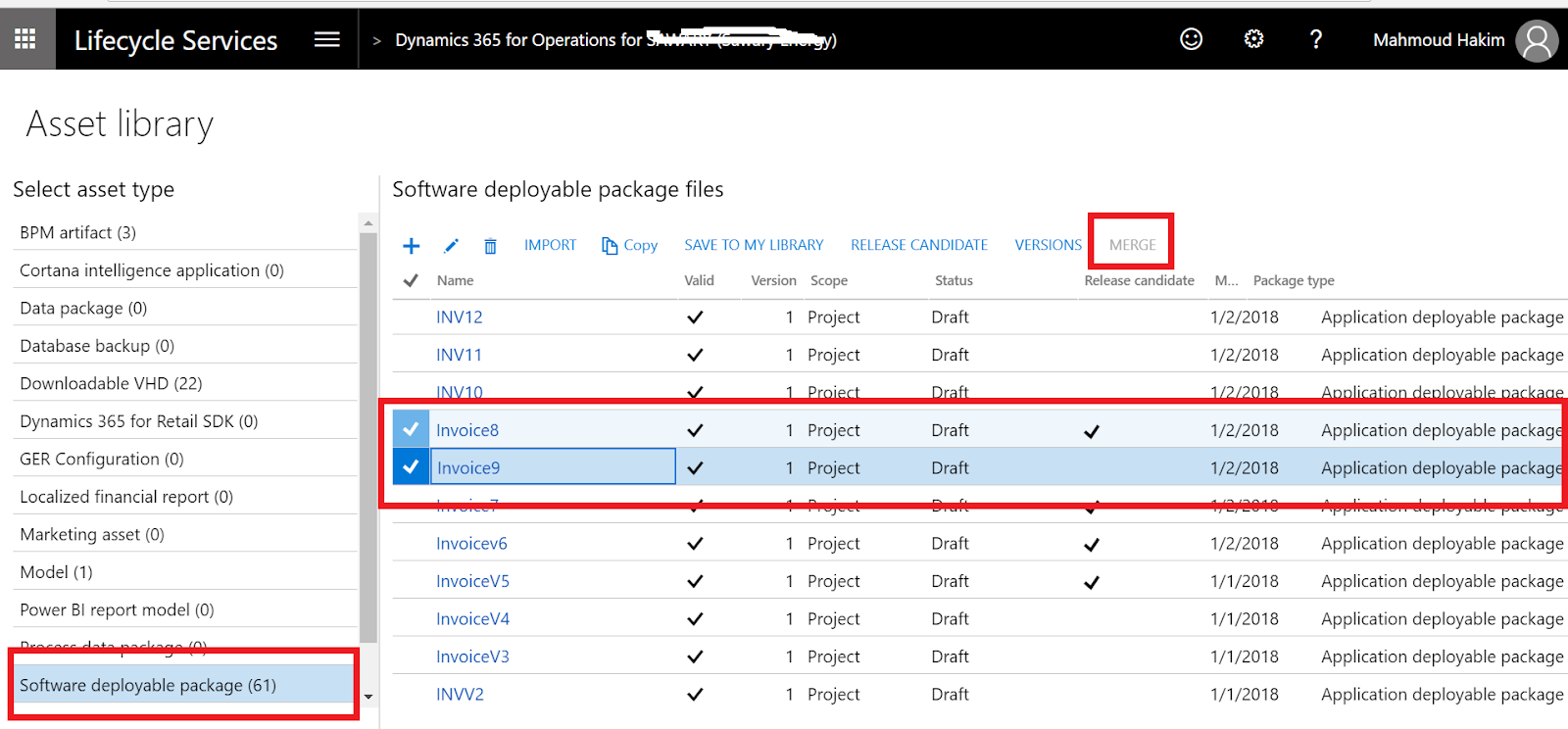1568x729 pixels.
Task: Edit the selected package with pencil icon
Action: point(451,246)
